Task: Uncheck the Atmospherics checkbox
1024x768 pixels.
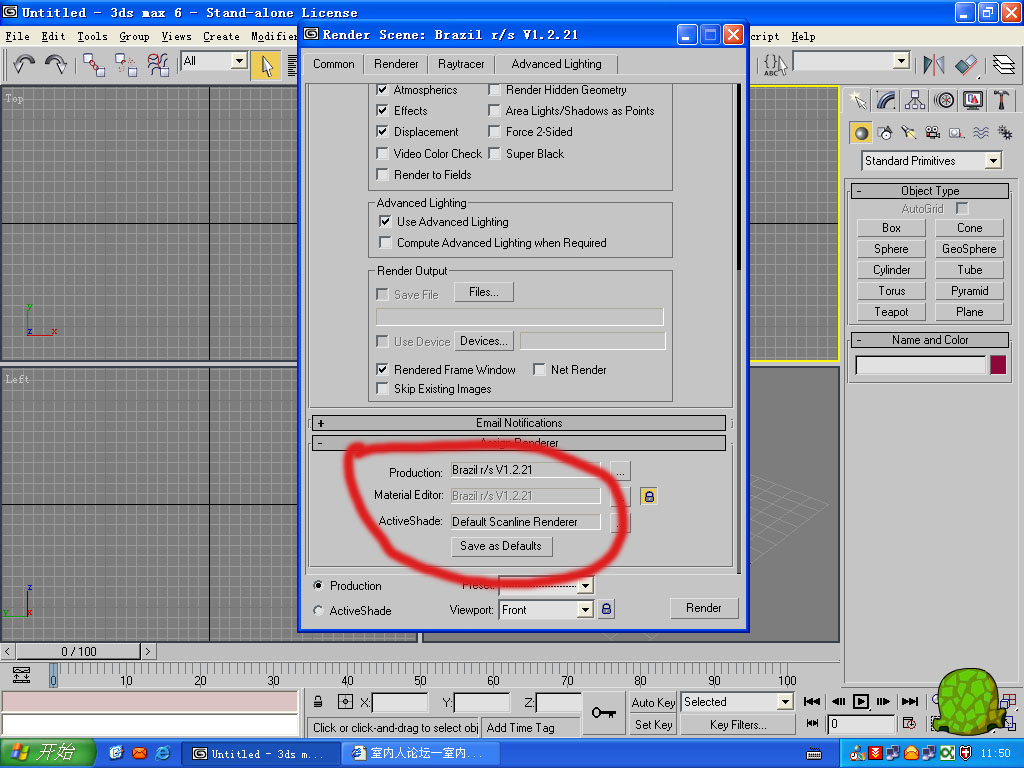Action: 383,89
